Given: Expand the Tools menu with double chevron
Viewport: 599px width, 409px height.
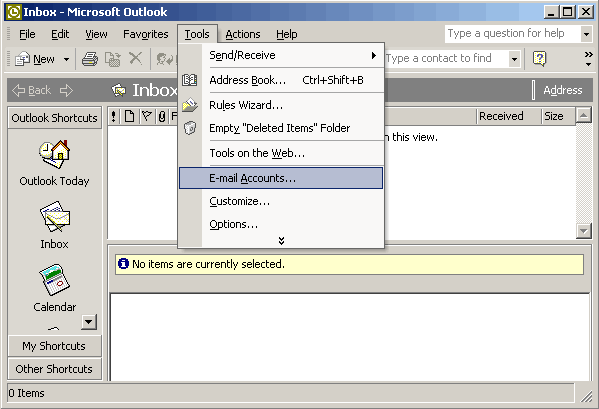Looking at the screenshot, I should coord(282,241).
